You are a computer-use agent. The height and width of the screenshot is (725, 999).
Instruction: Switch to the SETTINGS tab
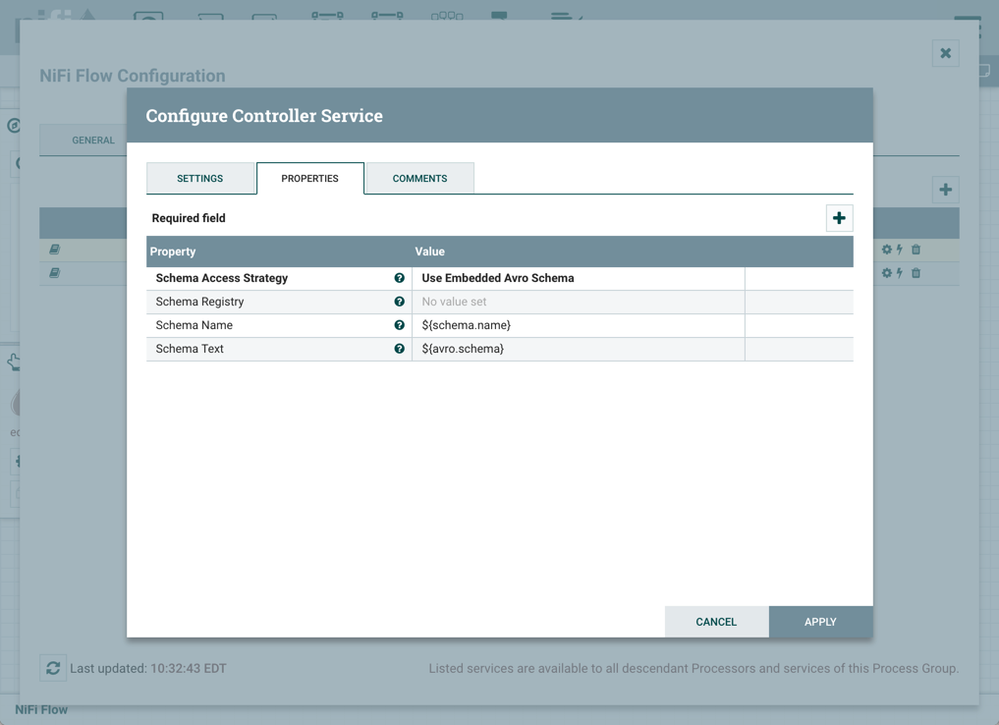pyautogui.click(x=200, y=178)
